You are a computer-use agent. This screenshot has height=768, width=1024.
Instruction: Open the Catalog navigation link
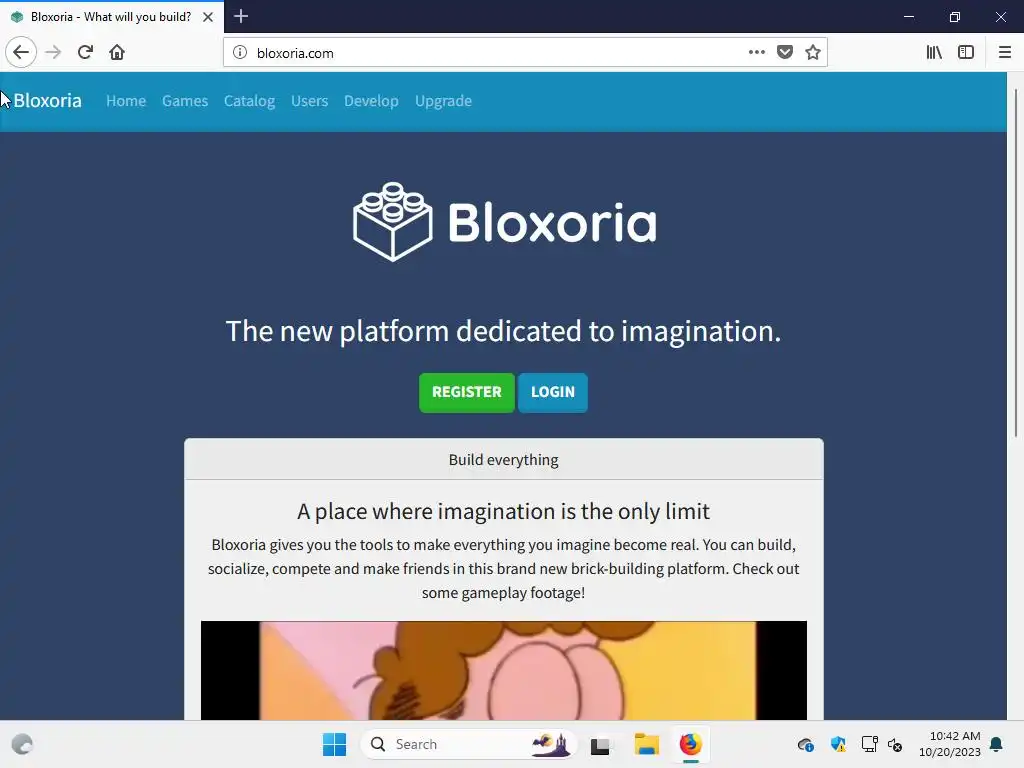click(x=249, y=101)
